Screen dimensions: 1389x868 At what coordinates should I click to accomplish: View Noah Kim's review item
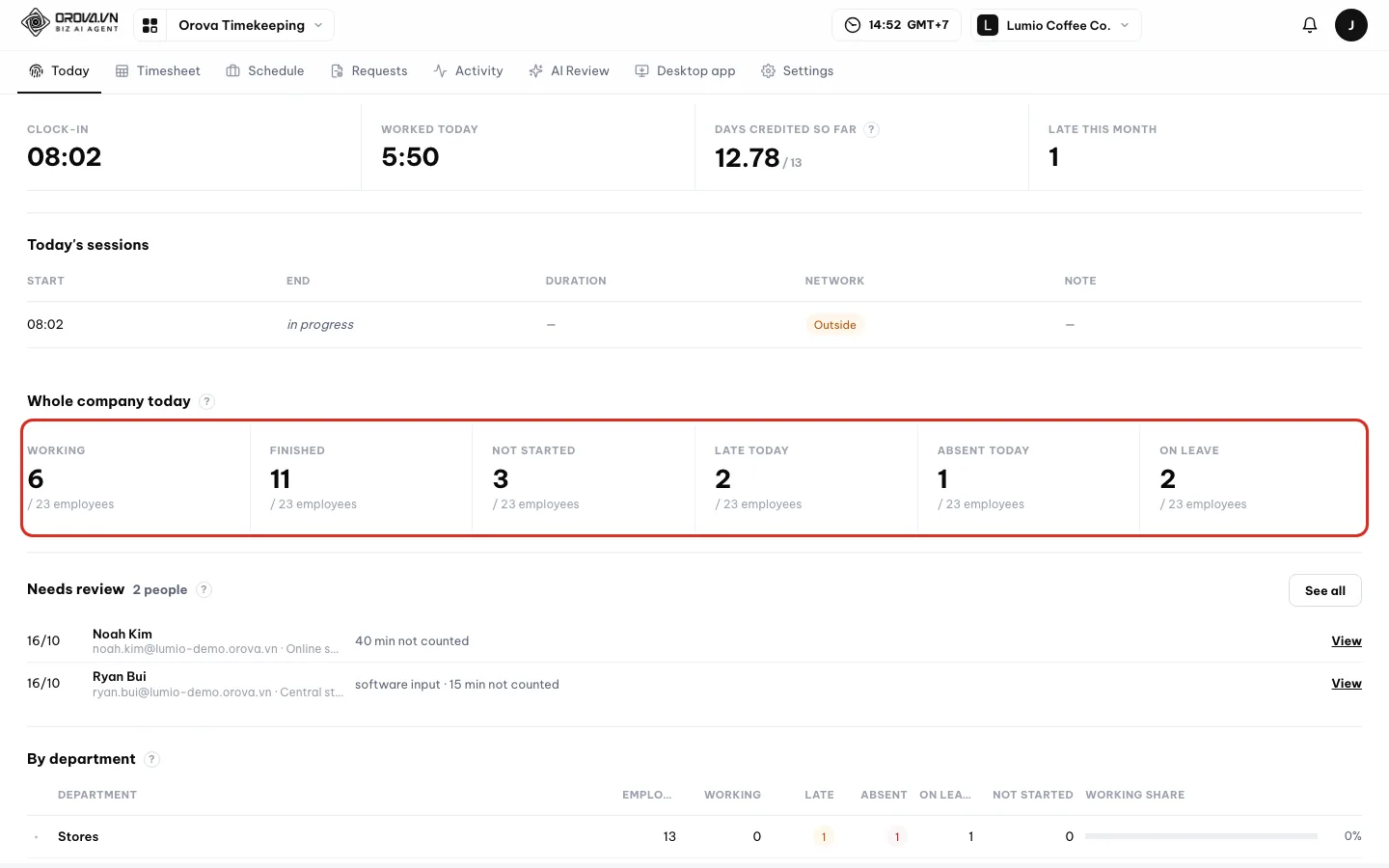point(1346,641)
